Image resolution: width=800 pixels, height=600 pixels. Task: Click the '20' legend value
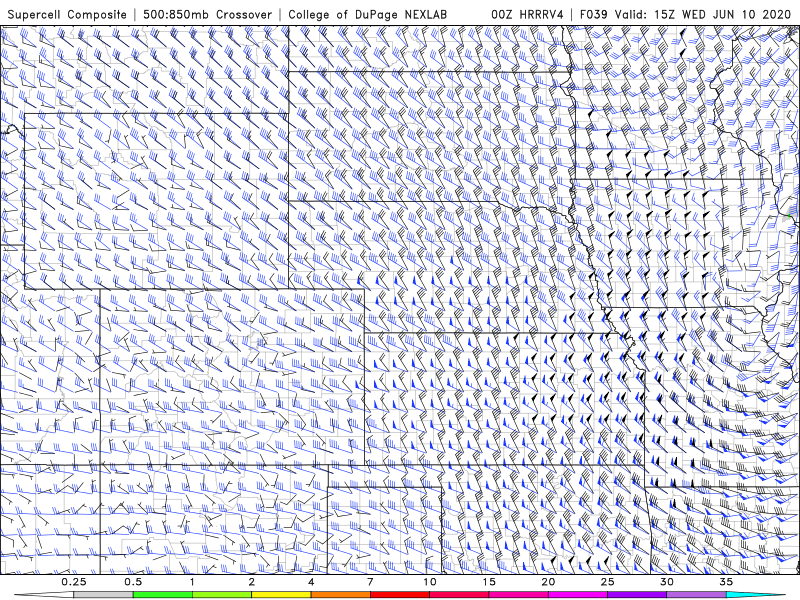[548, 582]
